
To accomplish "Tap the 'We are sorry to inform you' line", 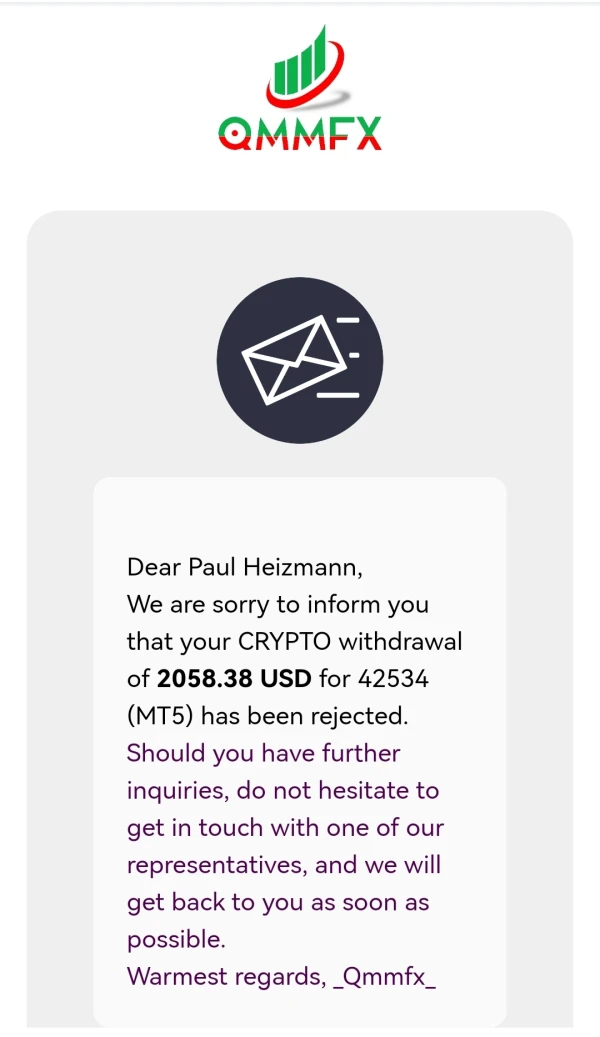I will (277, 605).
